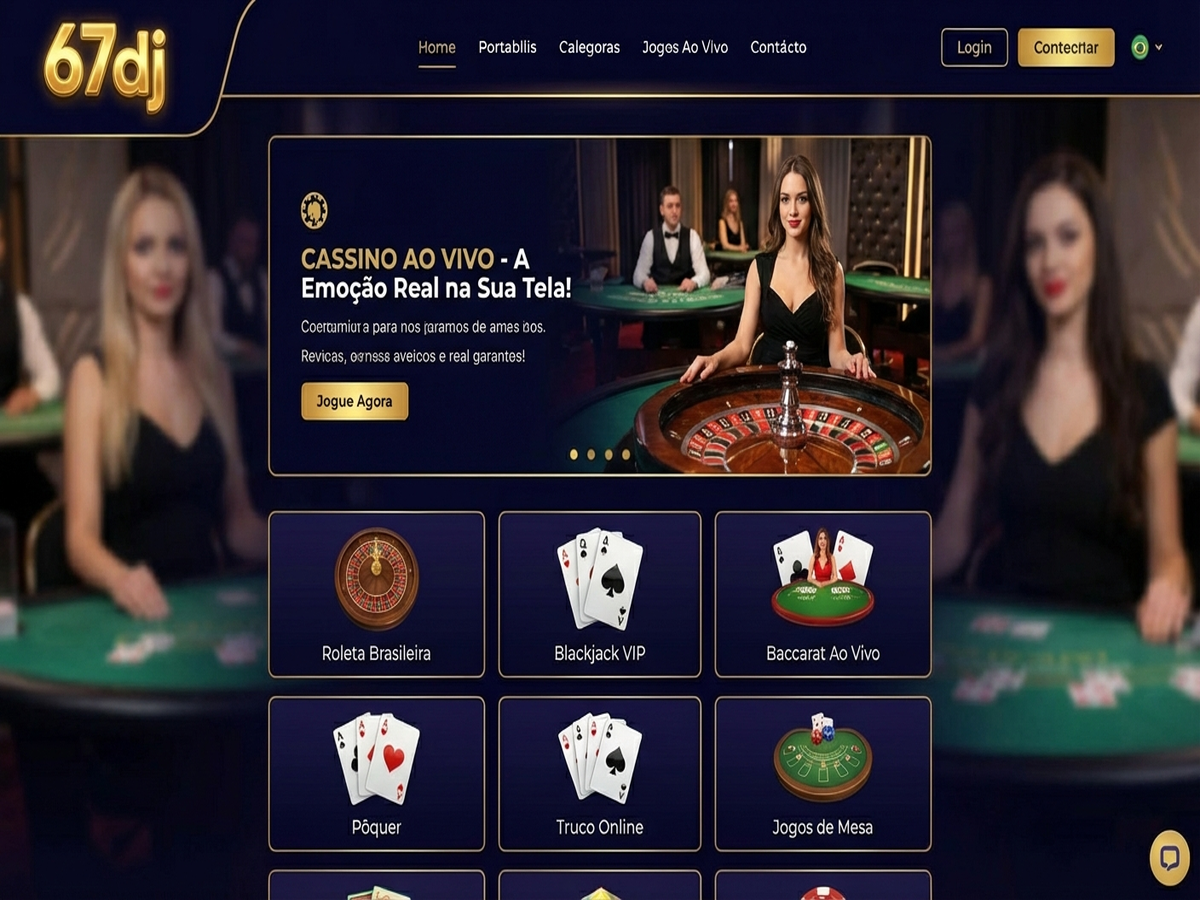
Task: Click the Login button
Action: (974, 47)
